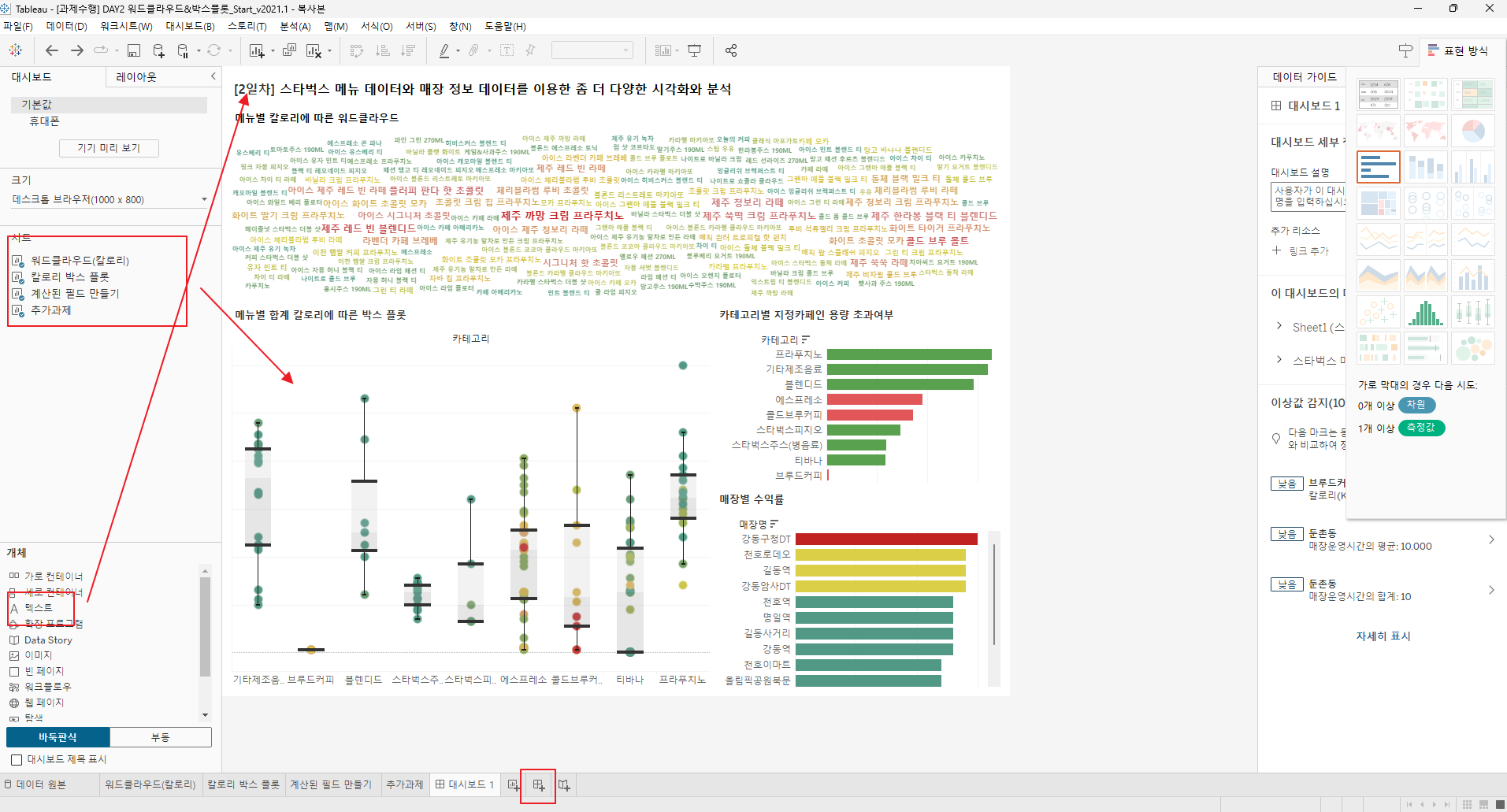The image size is (1507, 812).
Task: Add a new data source with cylinder-plus icon
Action: pos(158,50)
